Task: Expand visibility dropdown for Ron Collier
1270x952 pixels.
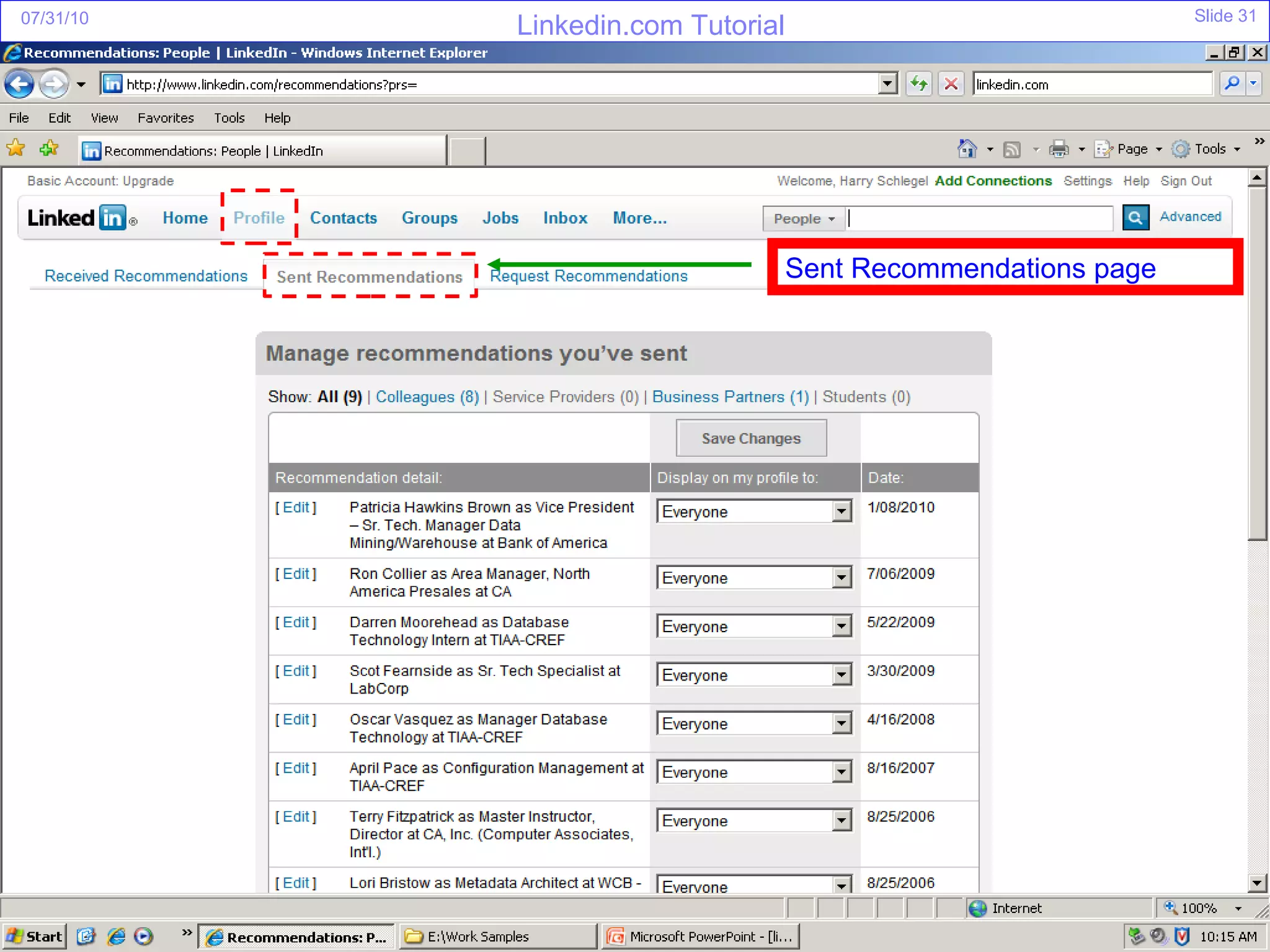Action: 841,578
